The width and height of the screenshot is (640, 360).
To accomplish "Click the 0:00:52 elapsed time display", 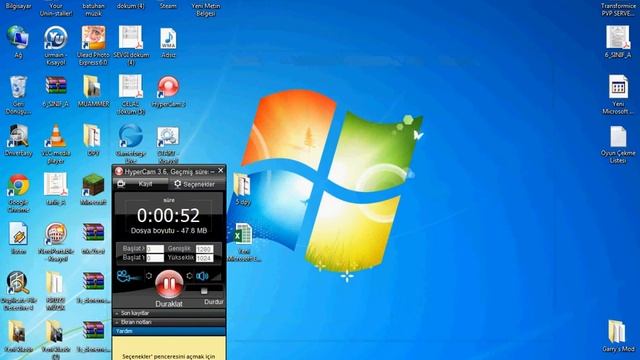I will point(169,216).
